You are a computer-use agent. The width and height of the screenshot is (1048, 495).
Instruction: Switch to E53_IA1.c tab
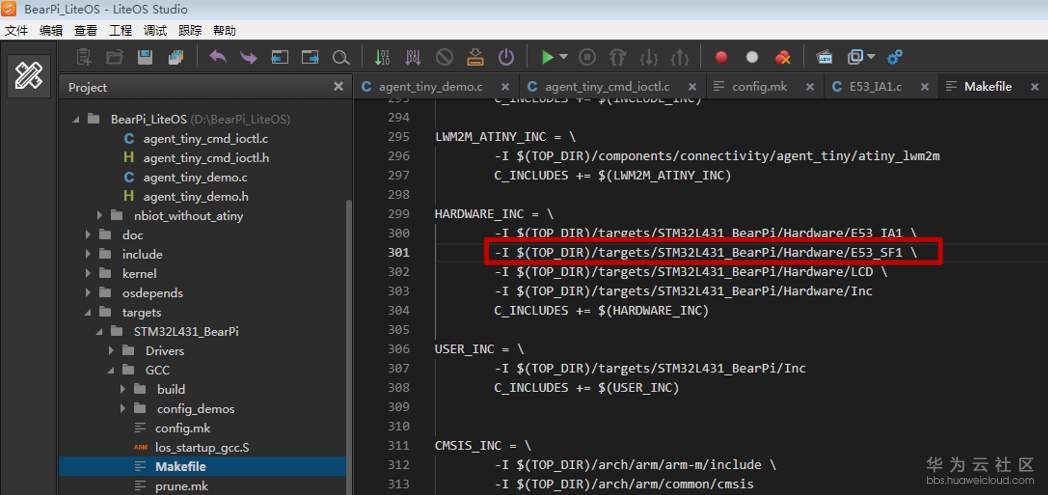pyautogui.click(x=876, y=87)
